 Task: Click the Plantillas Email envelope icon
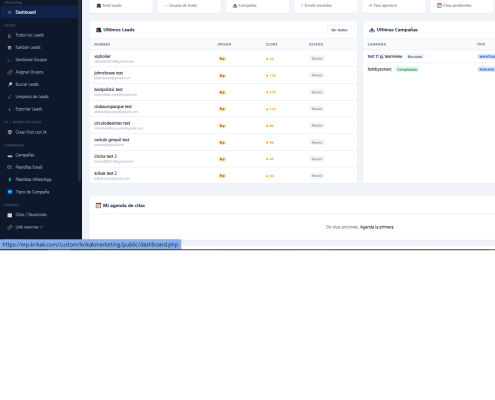coord(9,167)
